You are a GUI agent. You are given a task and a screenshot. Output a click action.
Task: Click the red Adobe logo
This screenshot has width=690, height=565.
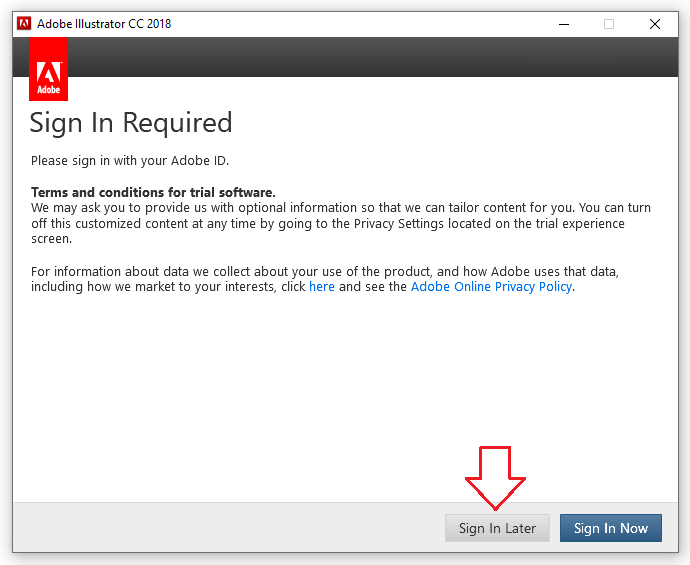pyautogui.click(x=49, y=70)
